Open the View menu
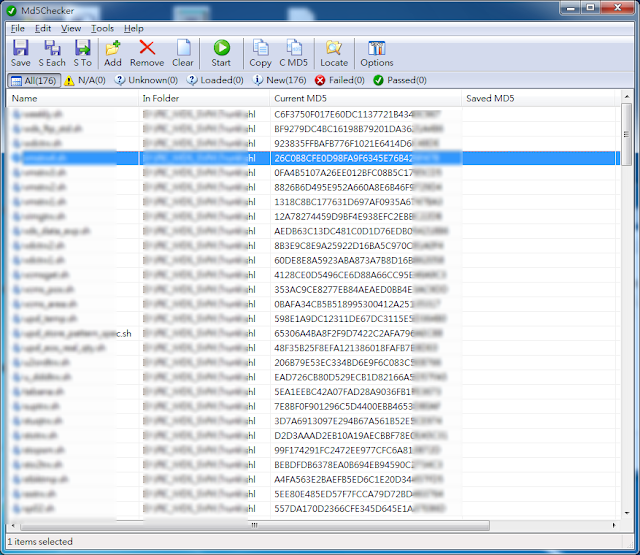The height and width of the screenshot is (555, 640). pos(71,29)
